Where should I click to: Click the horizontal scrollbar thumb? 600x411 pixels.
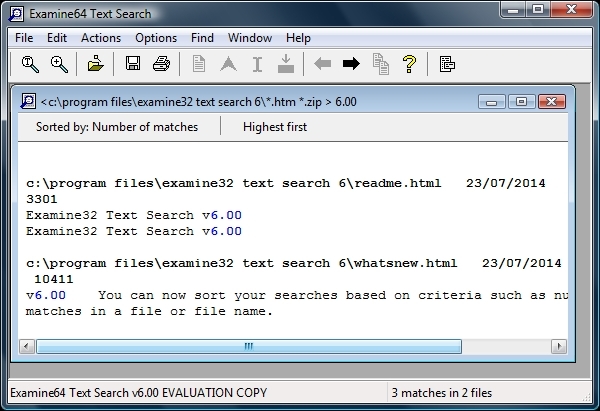[x=248, y=346]
